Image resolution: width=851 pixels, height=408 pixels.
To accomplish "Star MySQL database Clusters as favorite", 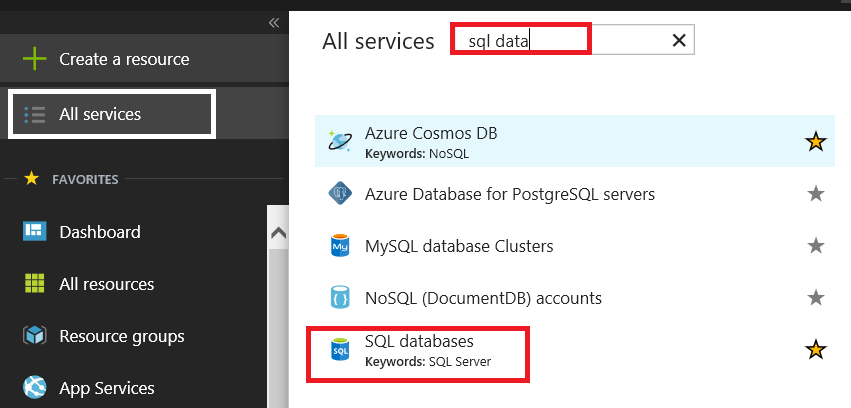I will click(816, 246).
